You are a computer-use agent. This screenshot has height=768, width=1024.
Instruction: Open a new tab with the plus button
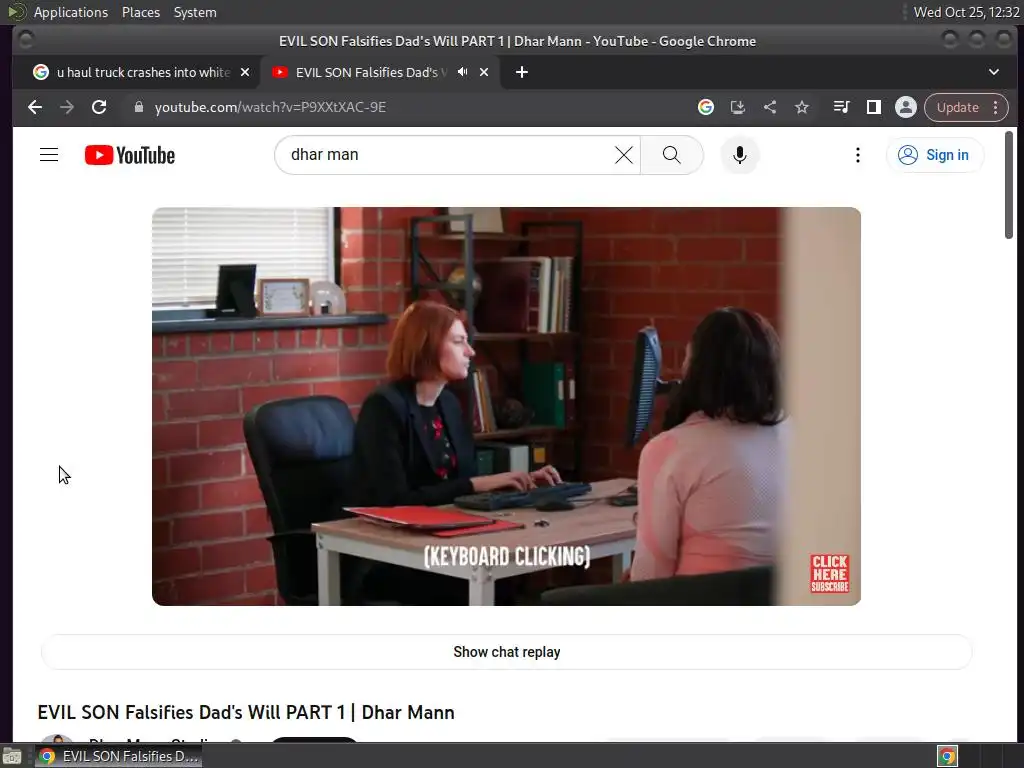pos(521,72)
